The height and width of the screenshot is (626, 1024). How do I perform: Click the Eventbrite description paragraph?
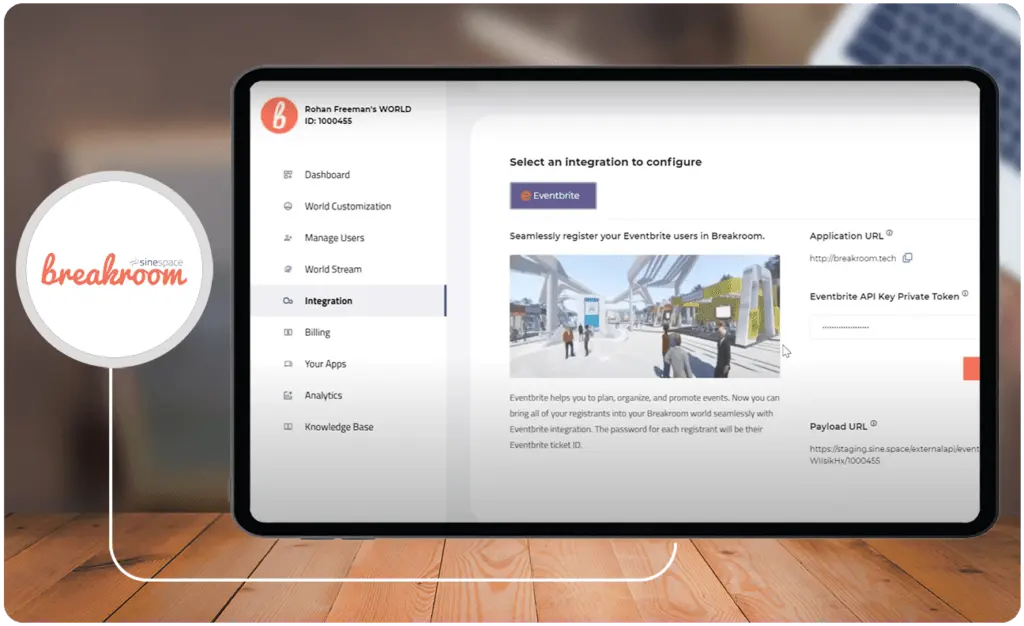pyautogui.click(x=644, y=421)
